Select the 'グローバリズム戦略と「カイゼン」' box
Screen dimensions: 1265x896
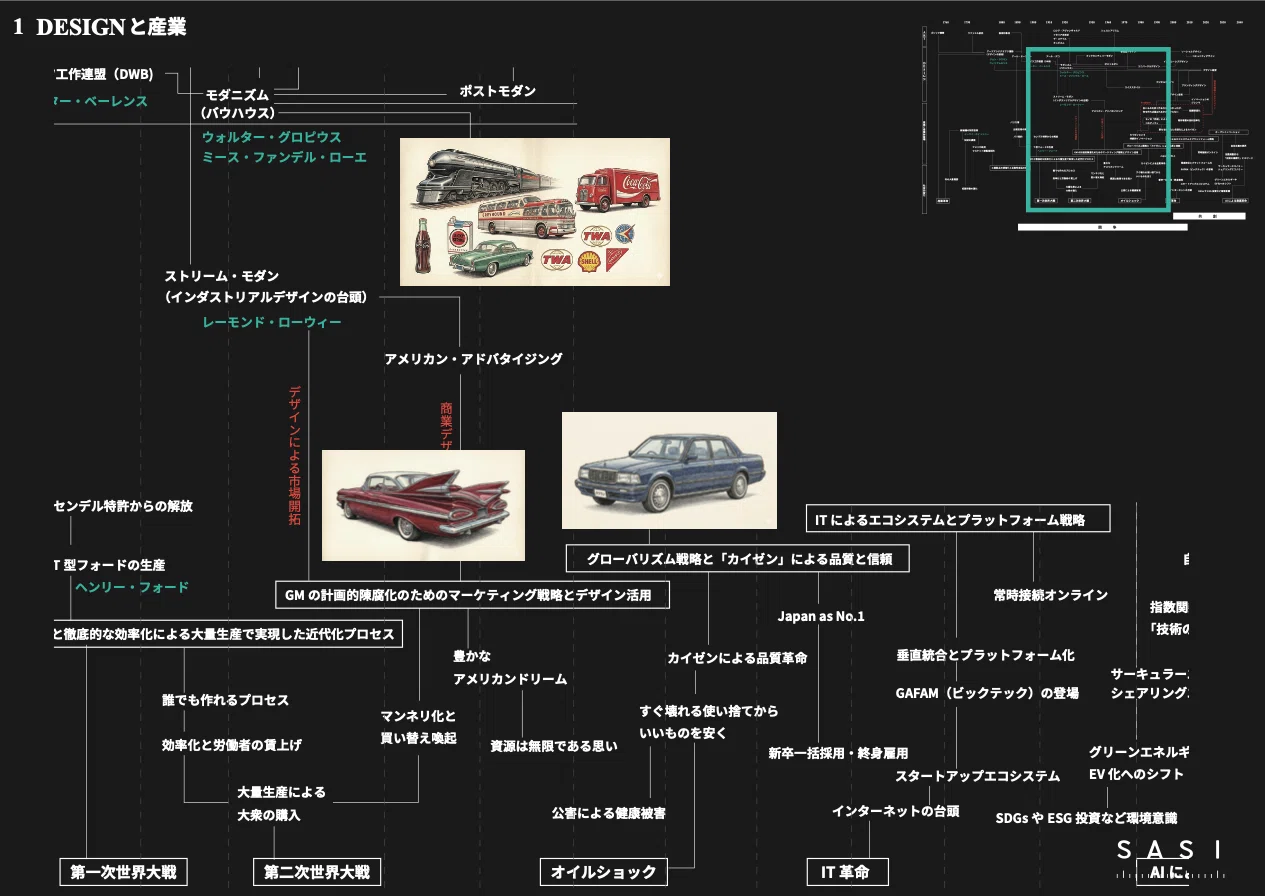click(x=738, y=558)
